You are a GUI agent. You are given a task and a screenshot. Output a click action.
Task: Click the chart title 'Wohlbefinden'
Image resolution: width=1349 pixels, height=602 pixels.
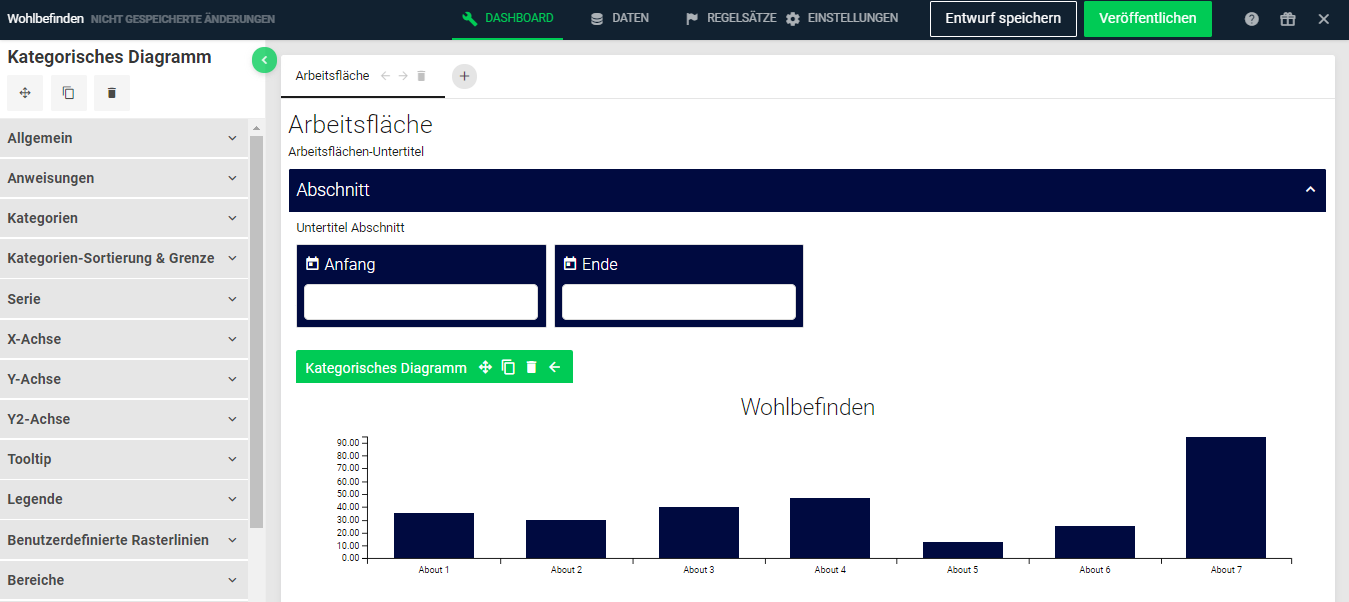808,407
